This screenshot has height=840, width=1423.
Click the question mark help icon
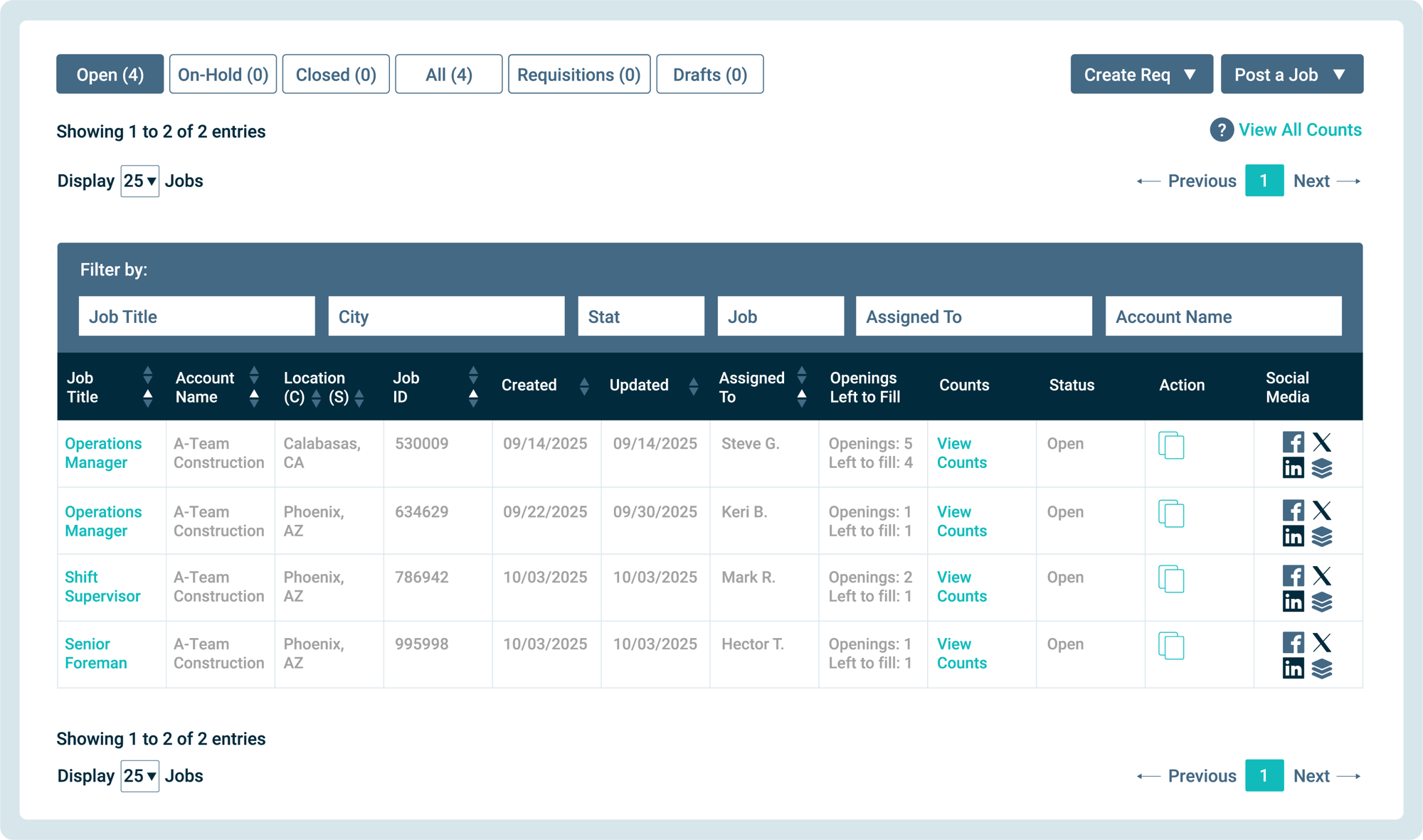pyautogui.click(x=1222, y=129)
